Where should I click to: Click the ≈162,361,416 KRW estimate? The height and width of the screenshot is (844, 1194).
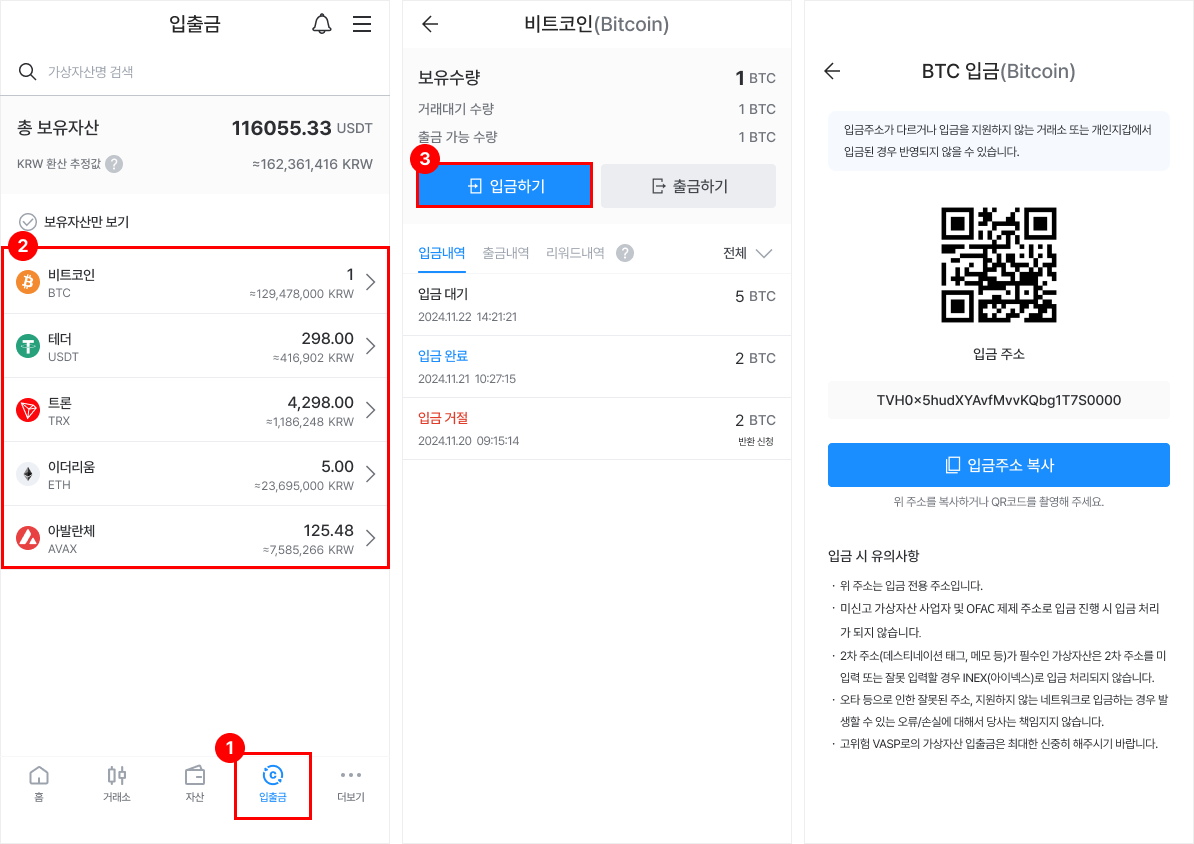[x=312, y=164]
